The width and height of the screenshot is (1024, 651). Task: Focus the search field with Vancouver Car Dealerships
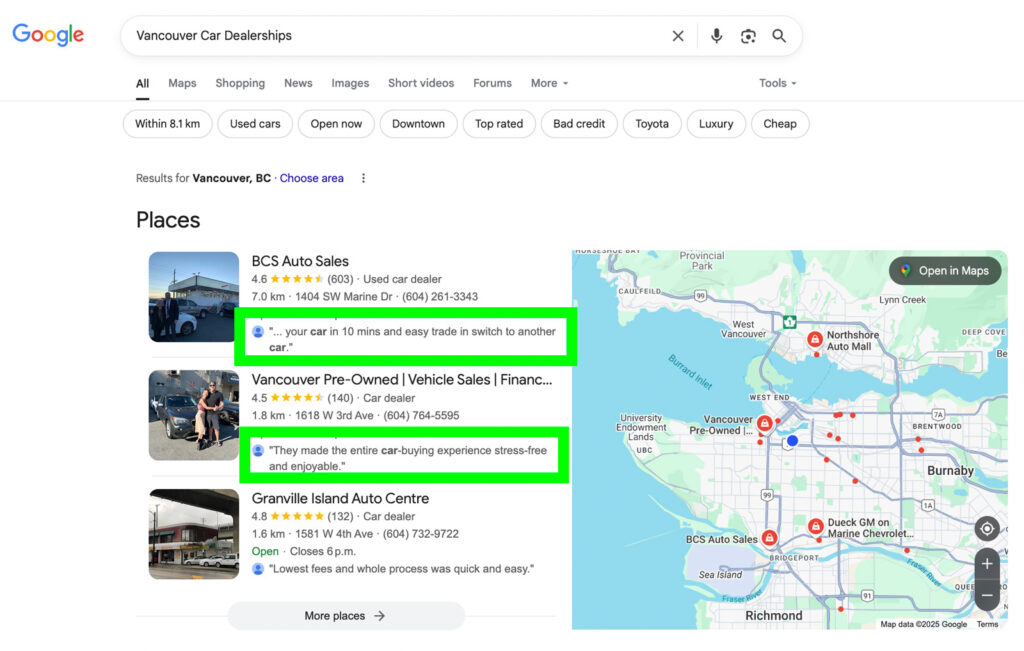pos(398,36)
